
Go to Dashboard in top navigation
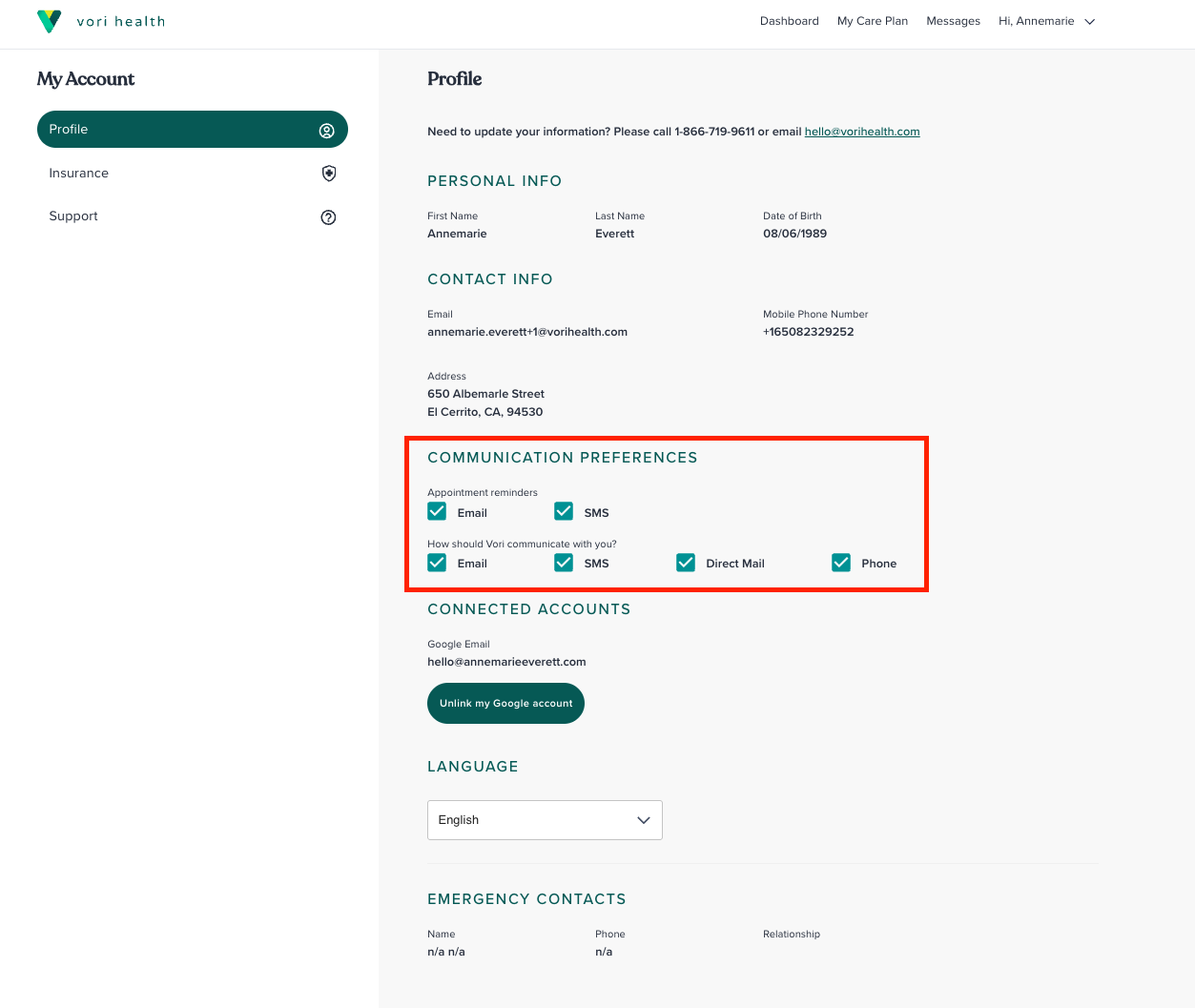click(x=789, y=21)
